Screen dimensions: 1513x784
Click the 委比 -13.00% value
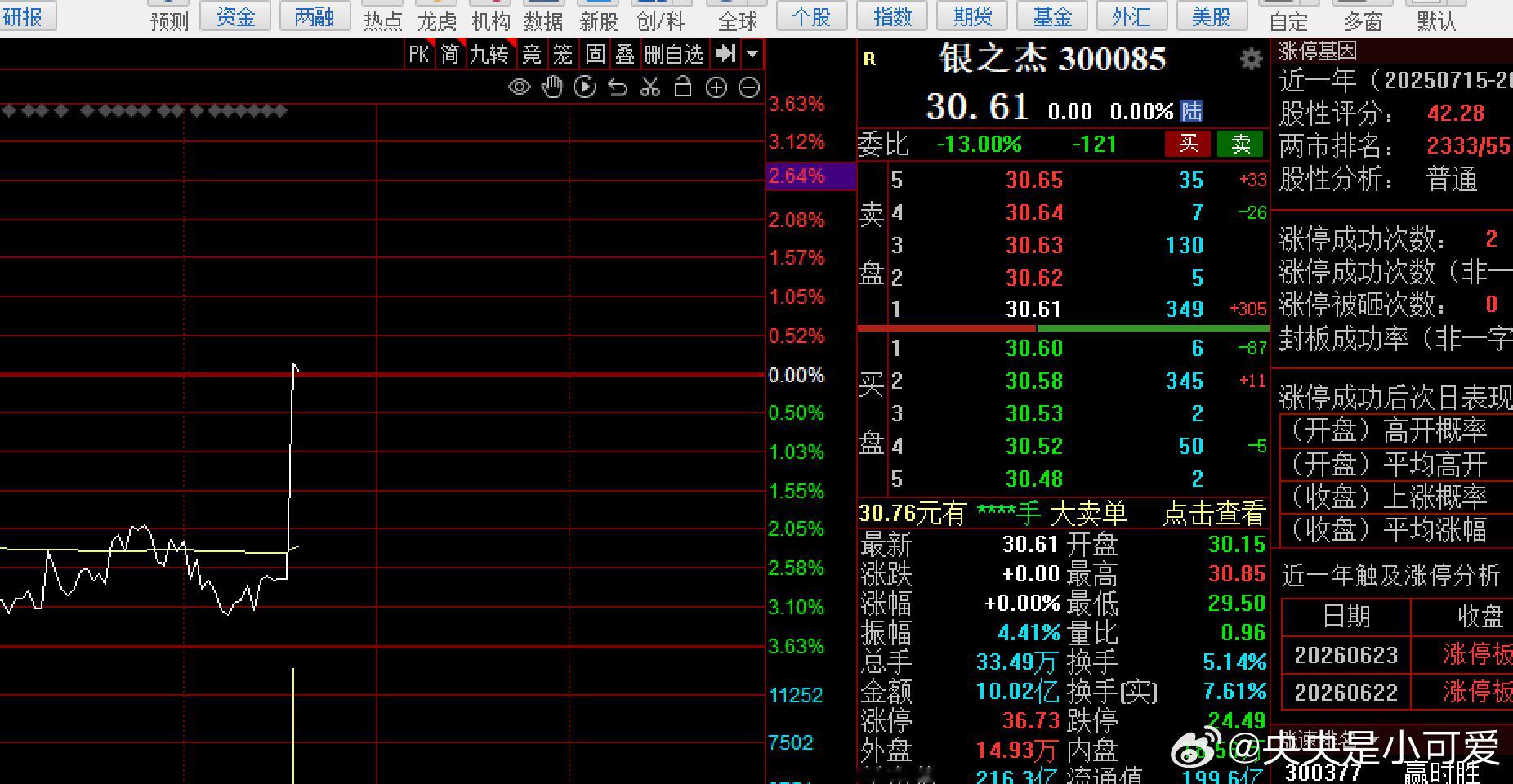click(x=979, y=145)
